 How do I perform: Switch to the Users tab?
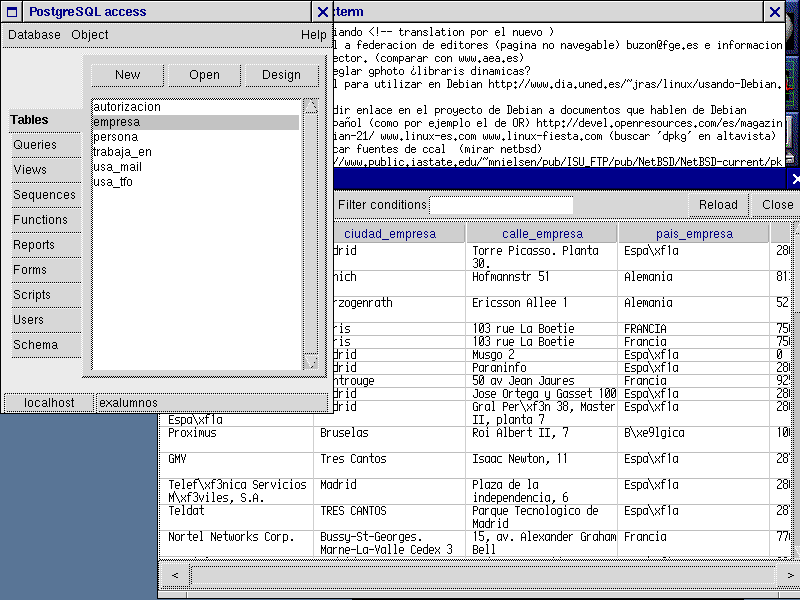(x=46, y=320)
